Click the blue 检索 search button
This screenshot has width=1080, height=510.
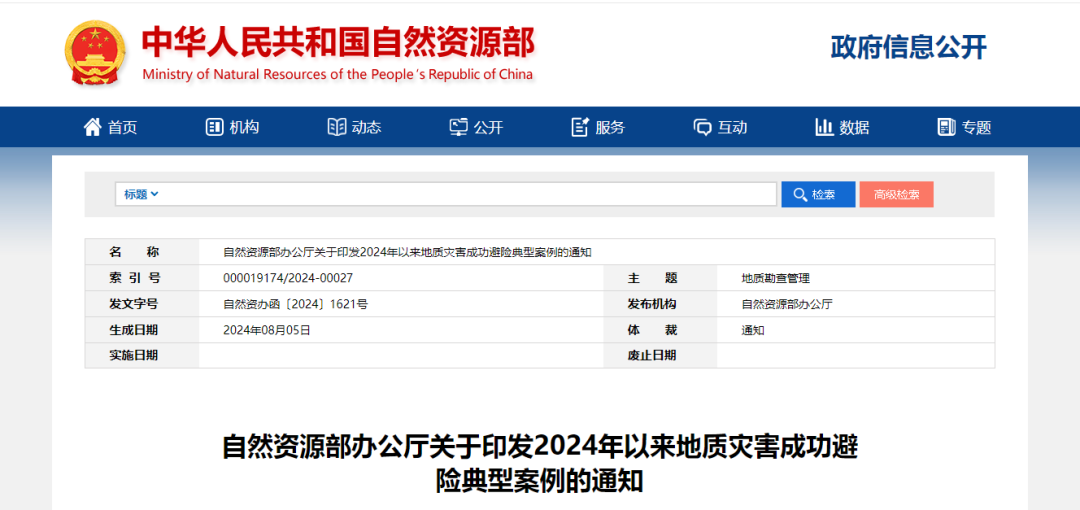coord(818,194)
